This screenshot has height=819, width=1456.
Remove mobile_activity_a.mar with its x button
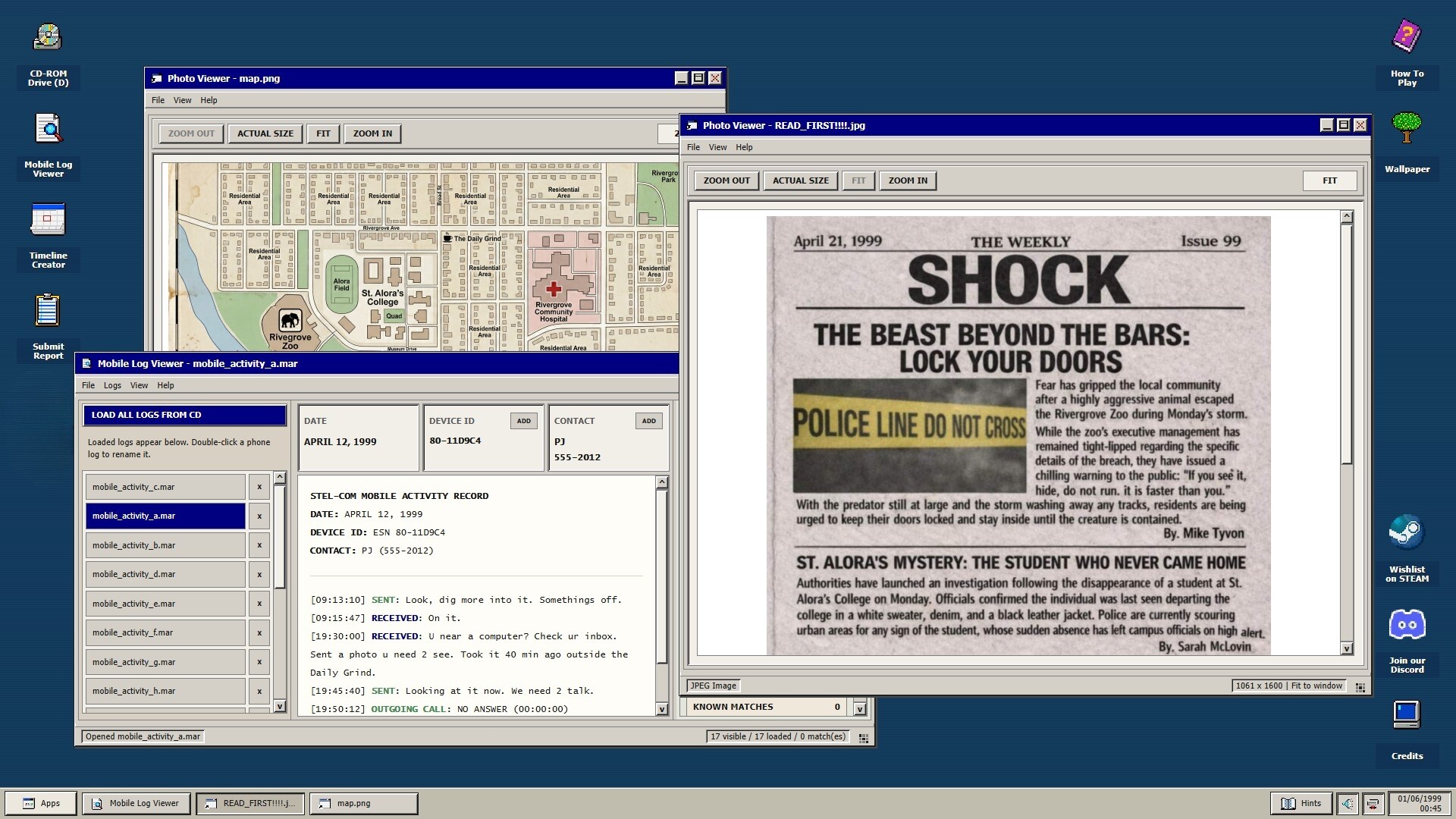click(259, 516)
